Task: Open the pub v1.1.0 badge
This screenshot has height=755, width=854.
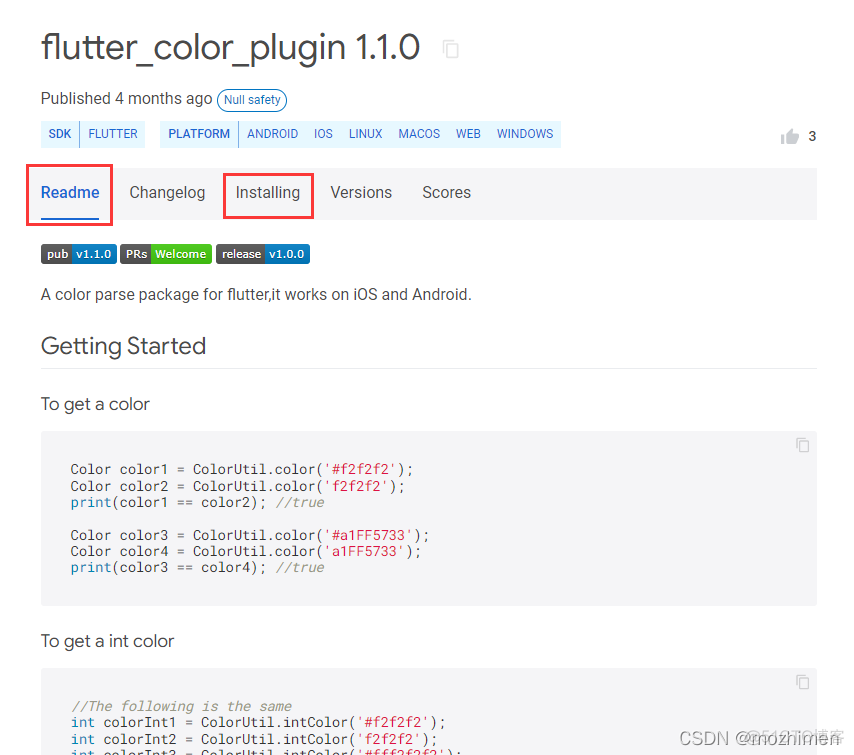Action: (78, 254)
